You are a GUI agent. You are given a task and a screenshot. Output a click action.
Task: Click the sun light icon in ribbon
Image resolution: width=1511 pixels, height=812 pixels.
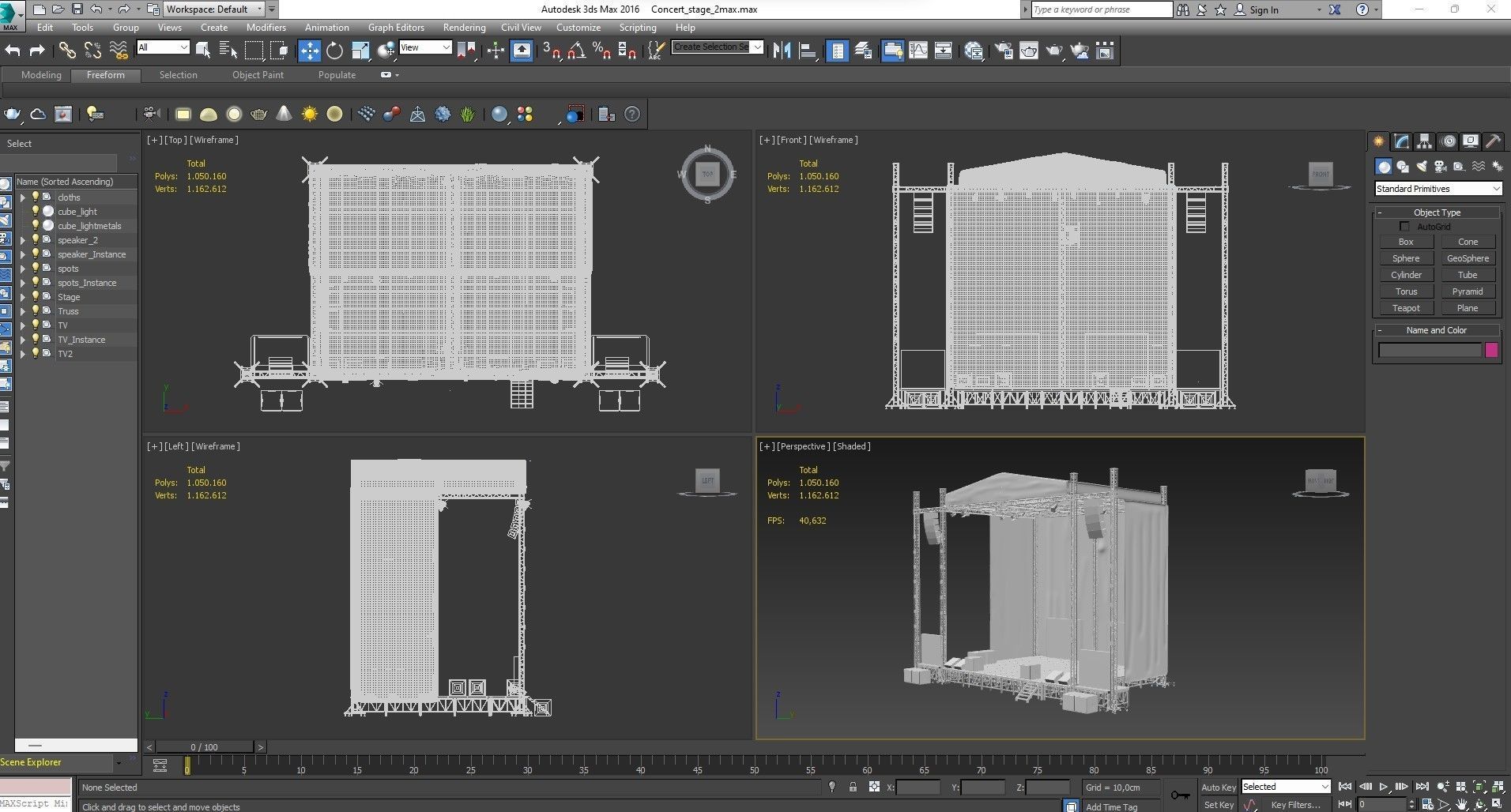[309, 115]
